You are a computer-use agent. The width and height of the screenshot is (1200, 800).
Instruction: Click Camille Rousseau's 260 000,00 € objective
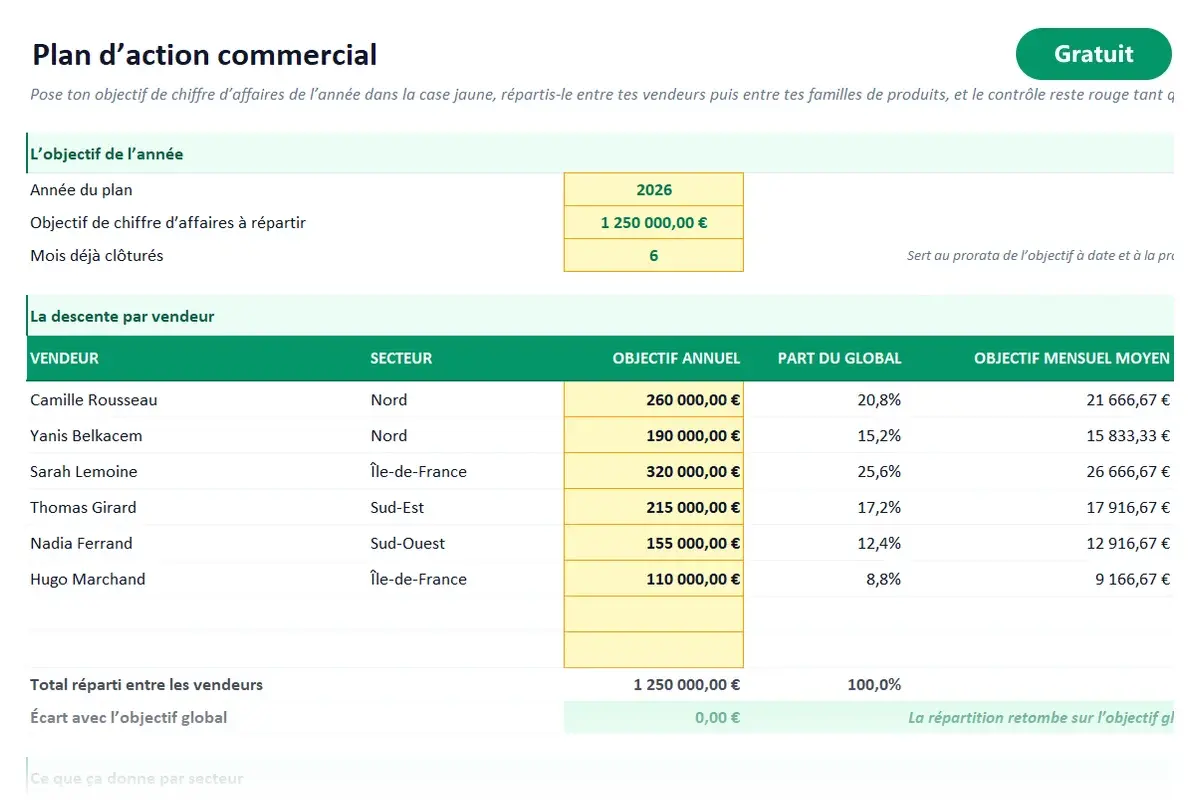click(x=654, y=400)
